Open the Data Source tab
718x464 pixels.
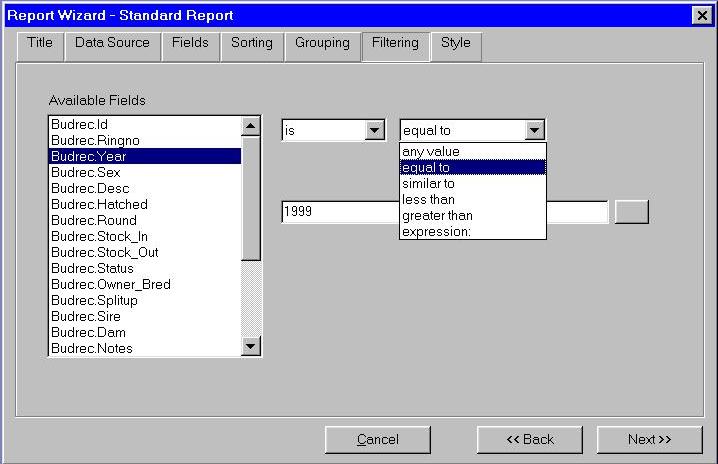(113, 46)
